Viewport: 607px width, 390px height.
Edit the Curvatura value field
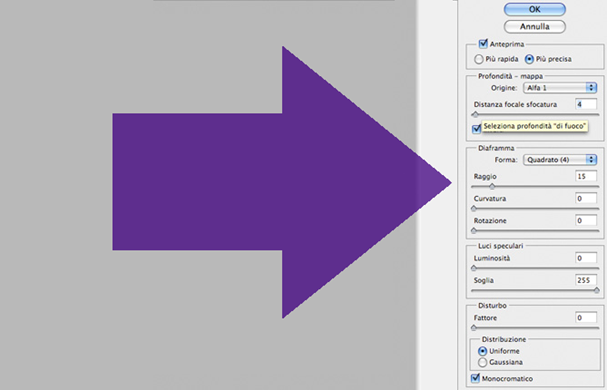586,198
